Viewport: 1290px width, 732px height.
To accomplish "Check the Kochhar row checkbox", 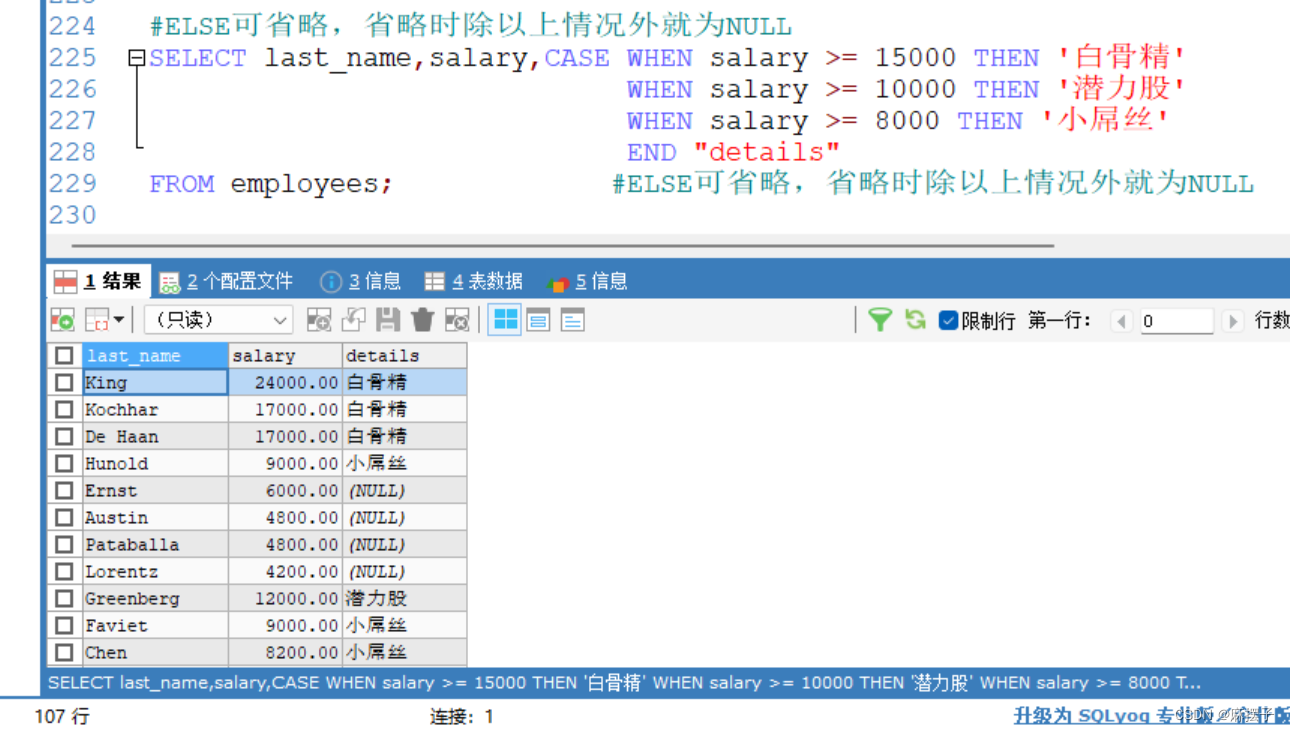I will point(65,409).
